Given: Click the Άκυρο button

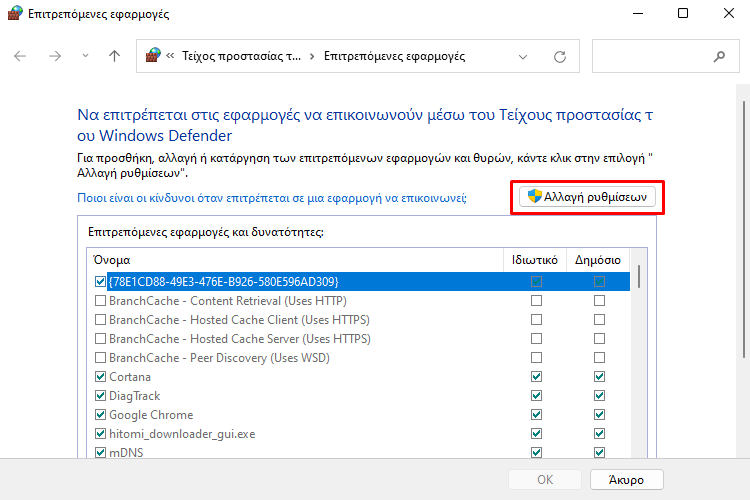Looking at the screenshot, I should tap(627, 479).
